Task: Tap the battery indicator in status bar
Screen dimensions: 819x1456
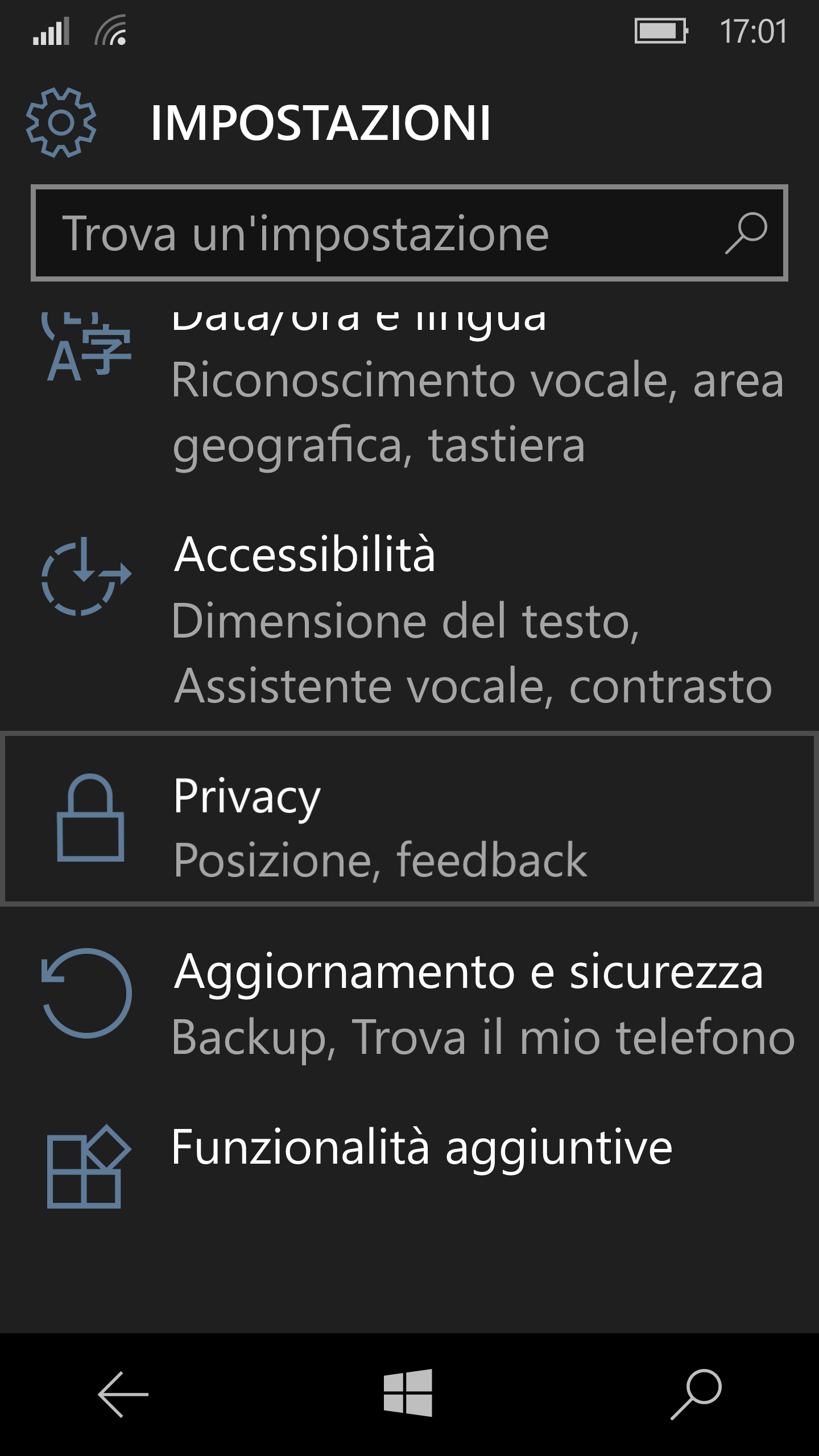Action: coord(661,31)
